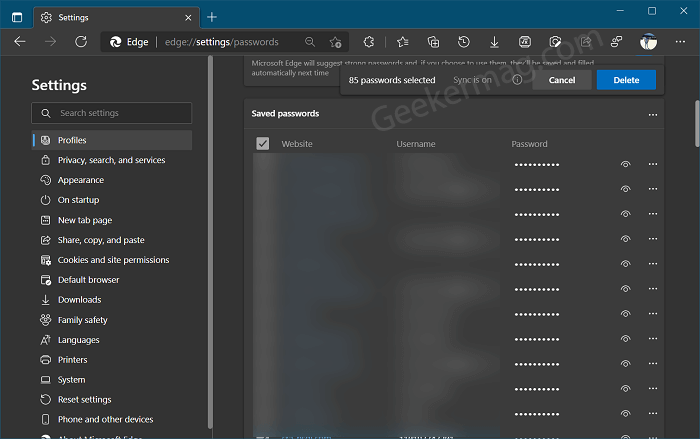Open more actions for first password row
Viewport: 700px width, 439px height.
tap(653, 164)
